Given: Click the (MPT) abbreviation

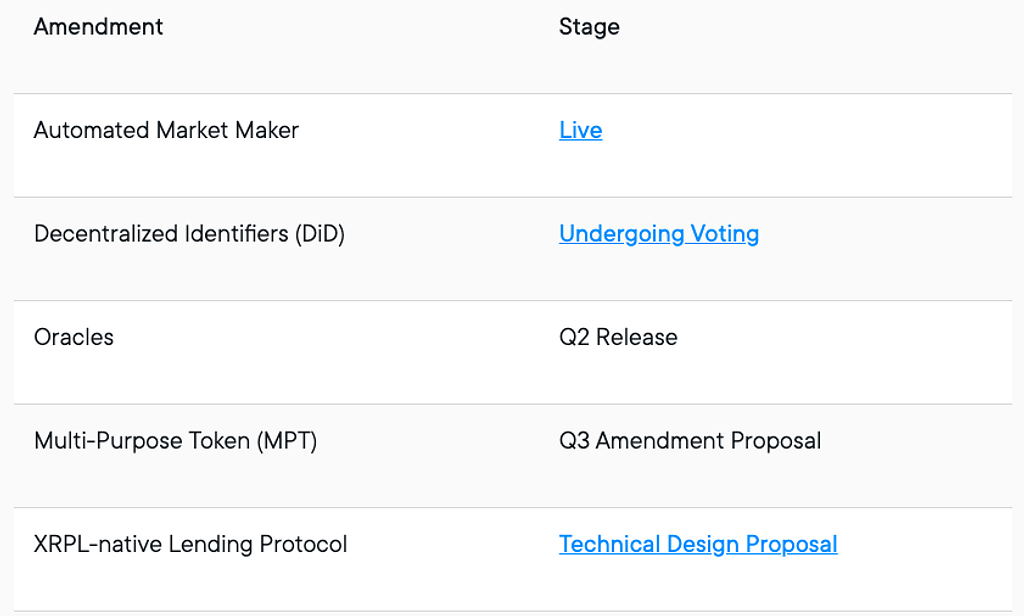Looking at the screenshot, I should (x=287, y=441).
